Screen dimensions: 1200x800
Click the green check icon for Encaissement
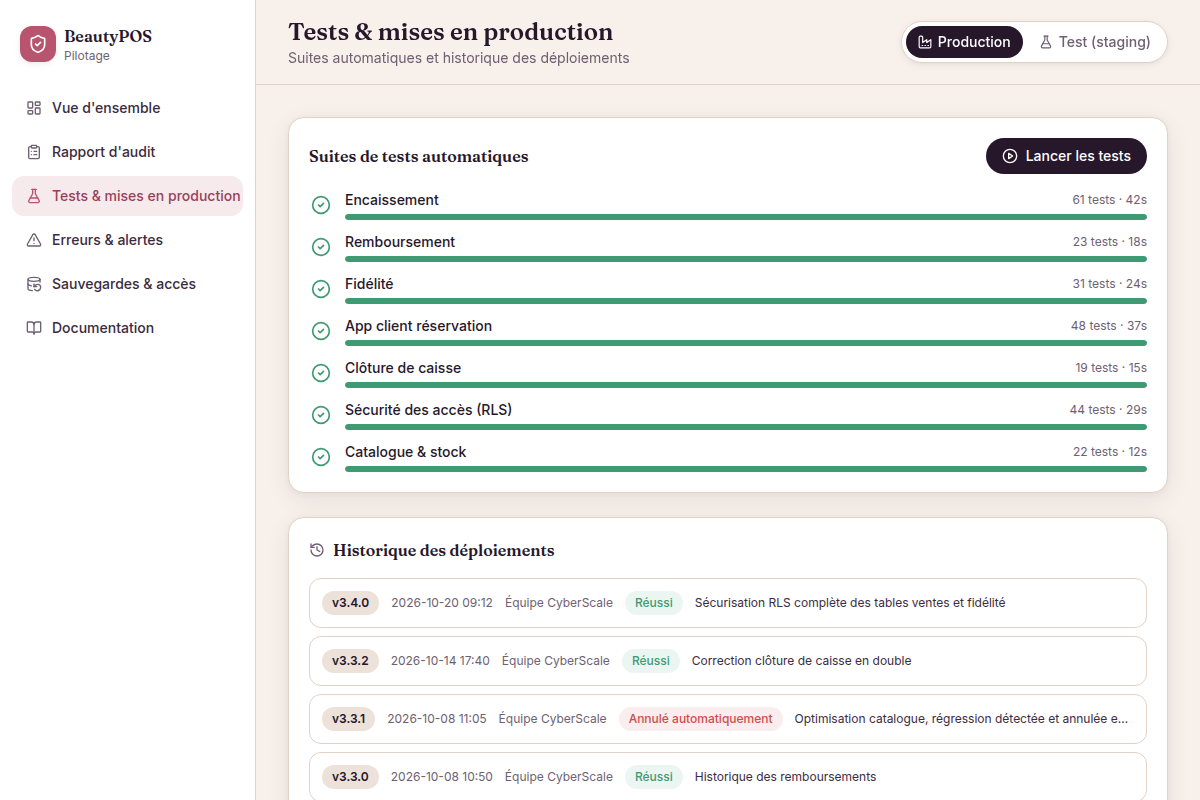pyautogui.click(x=321, y=205)
